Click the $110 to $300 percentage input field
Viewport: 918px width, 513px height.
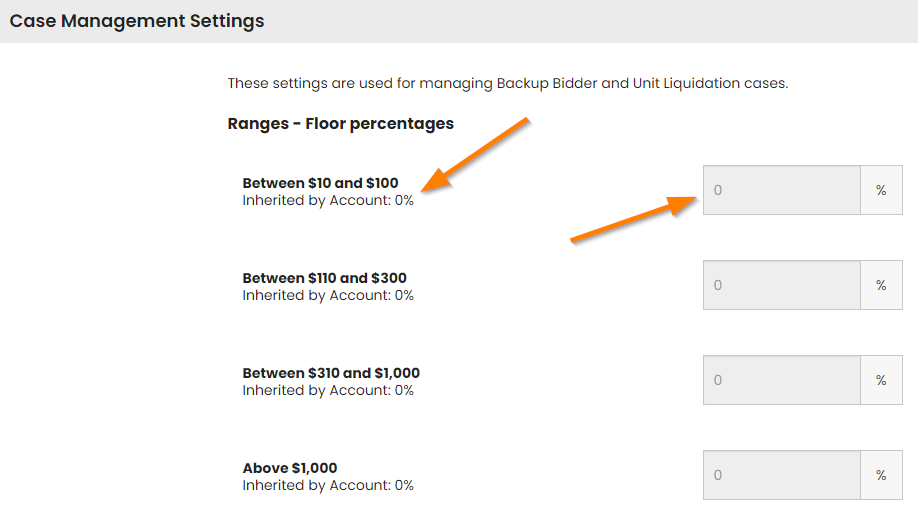[x=782, y=285]
